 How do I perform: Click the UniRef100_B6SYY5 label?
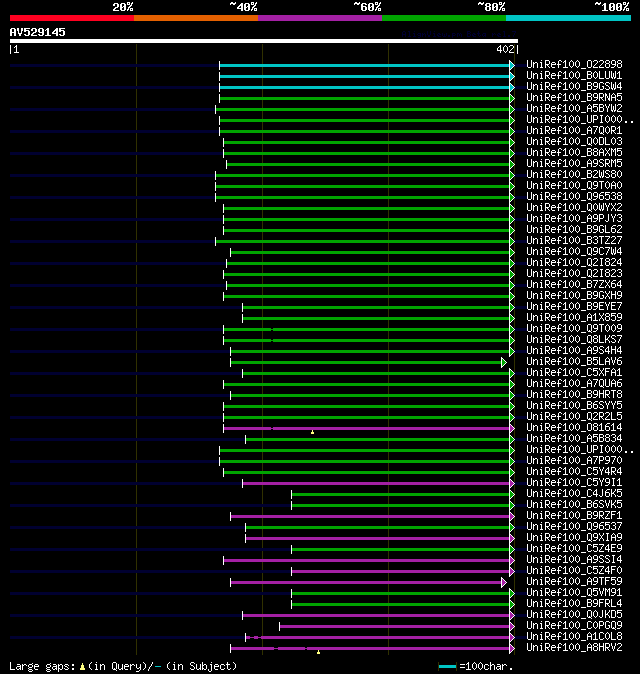tap(574, 406)
